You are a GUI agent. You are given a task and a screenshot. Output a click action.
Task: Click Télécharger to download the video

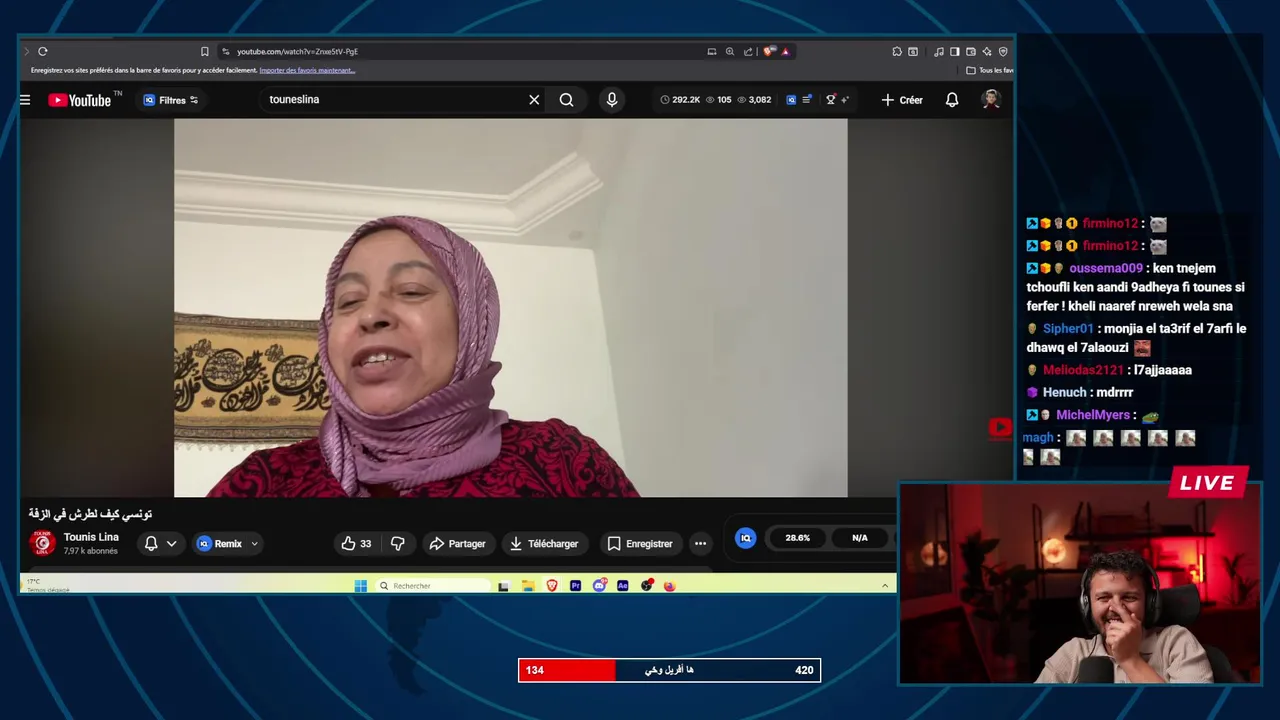point(544,544)
